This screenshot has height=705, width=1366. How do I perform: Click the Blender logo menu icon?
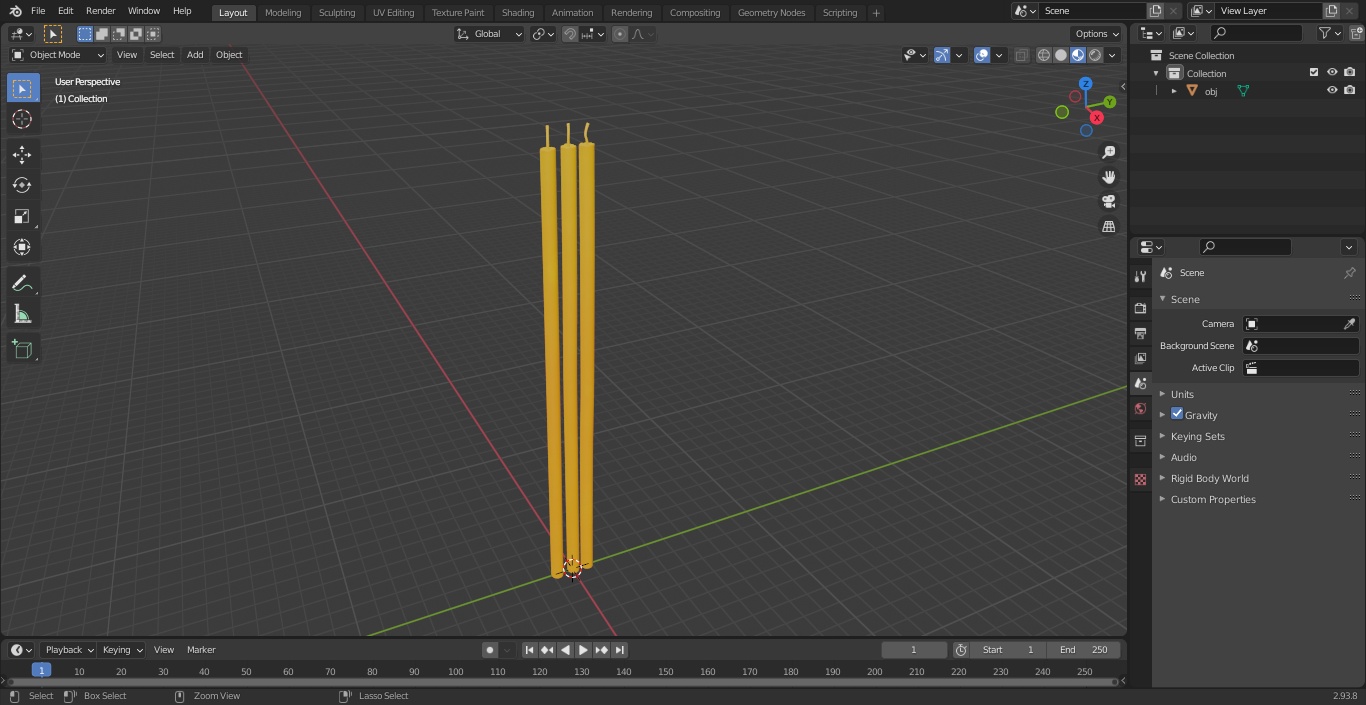[15, 11]
